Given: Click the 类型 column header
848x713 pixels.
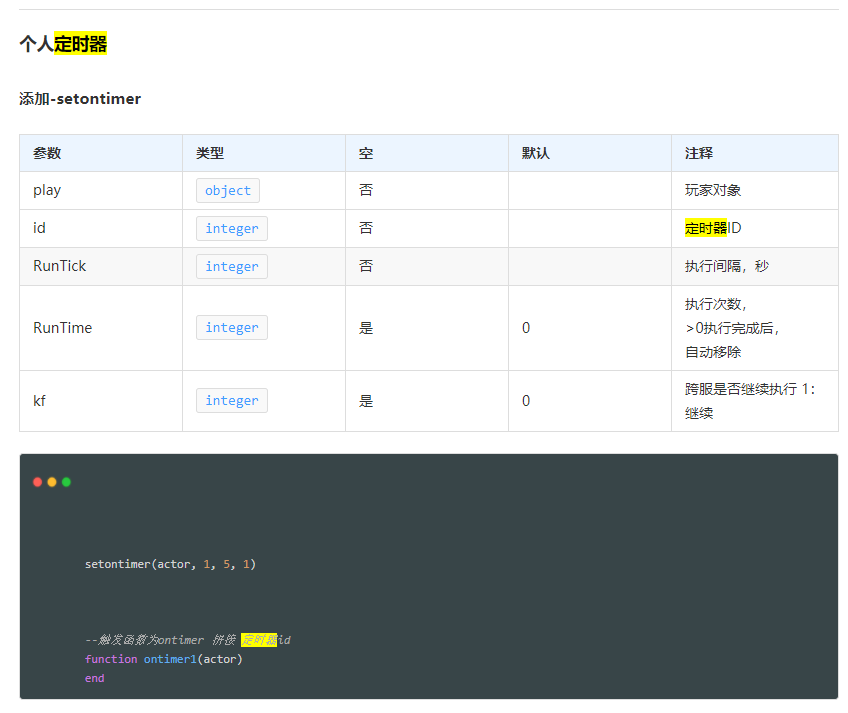Looking at the screenshot, I should coord(210,153).
